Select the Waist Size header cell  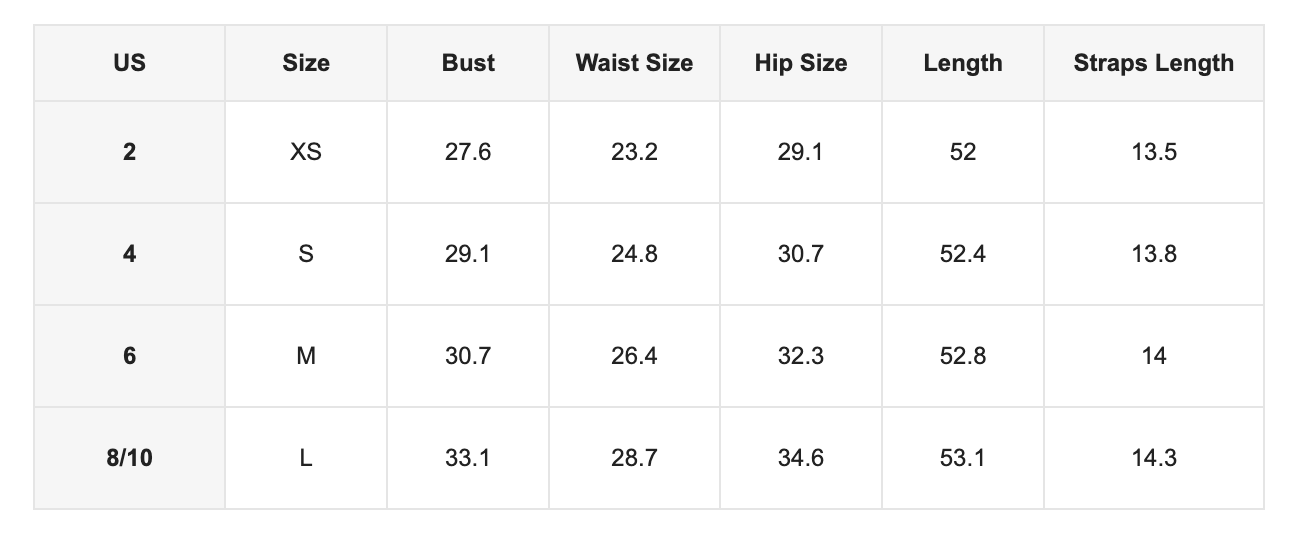[634, 63]
